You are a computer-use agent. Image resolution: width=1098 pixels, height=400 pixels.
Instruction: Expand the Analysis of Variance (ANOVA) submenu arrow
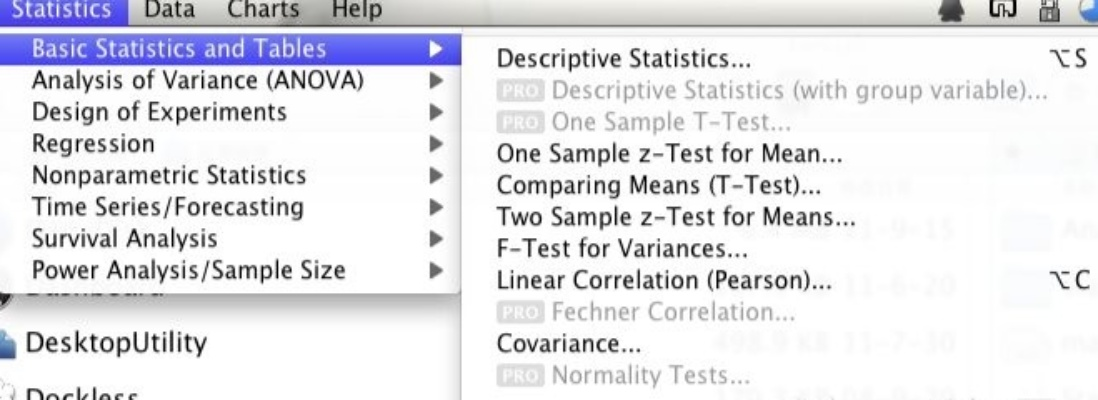point(436,81)
